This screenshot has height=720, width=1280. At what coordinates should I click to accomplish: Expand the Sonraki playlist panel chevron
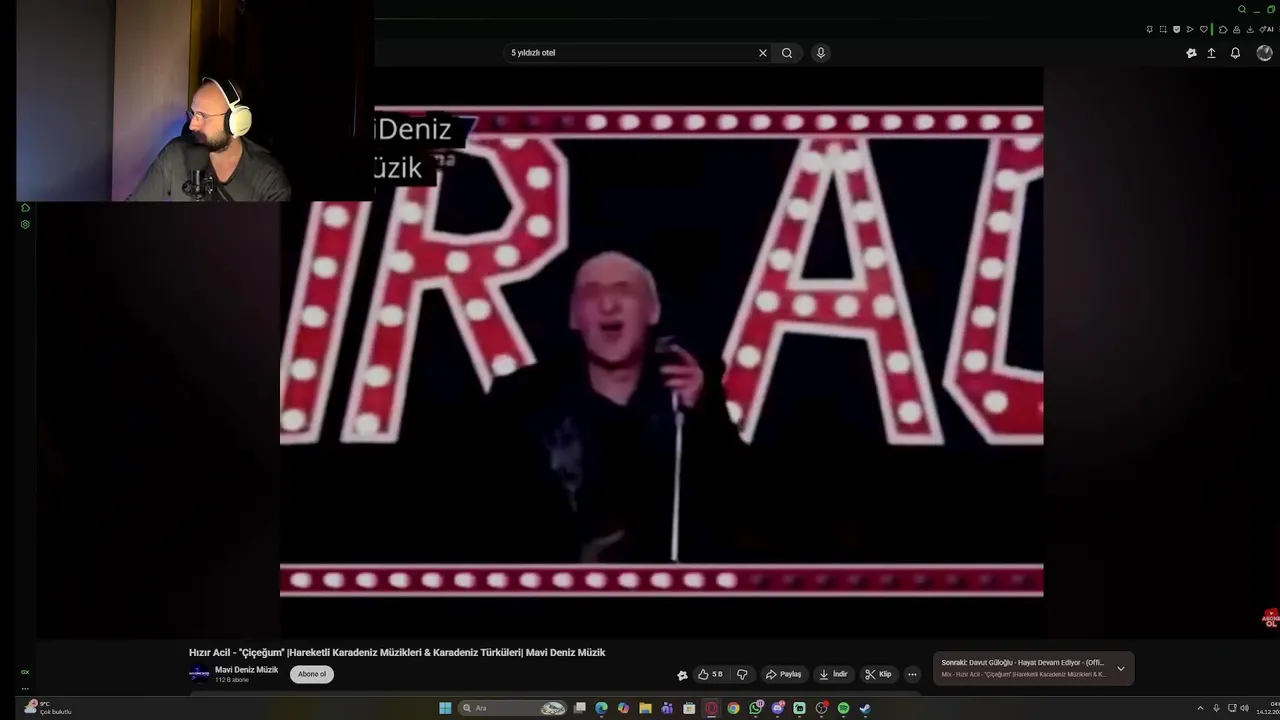pyautogui.click(x=1121, y=668)
